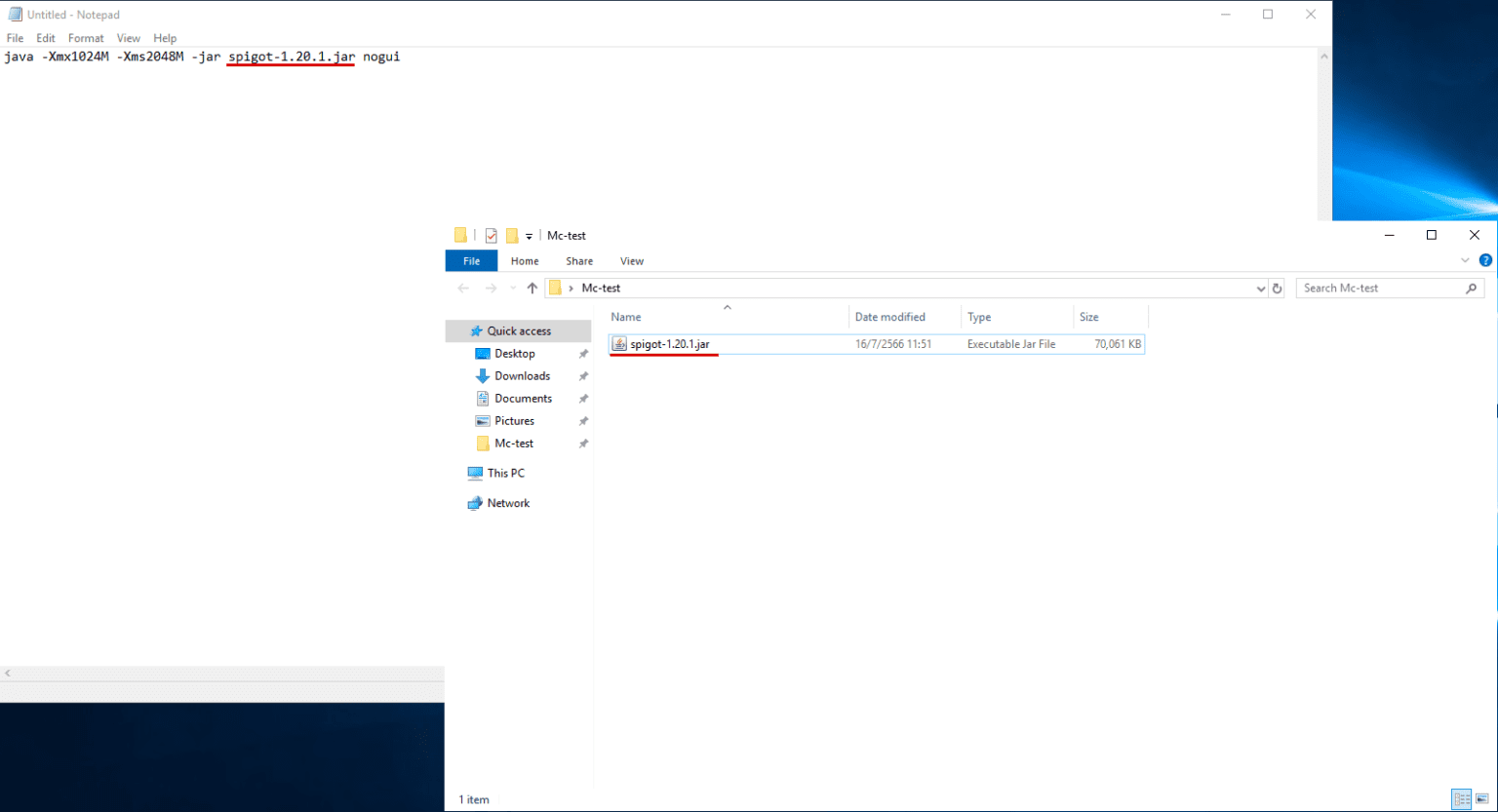
Task: Click the Notepad horizontal scrollbar
Action: pos(222,673)
